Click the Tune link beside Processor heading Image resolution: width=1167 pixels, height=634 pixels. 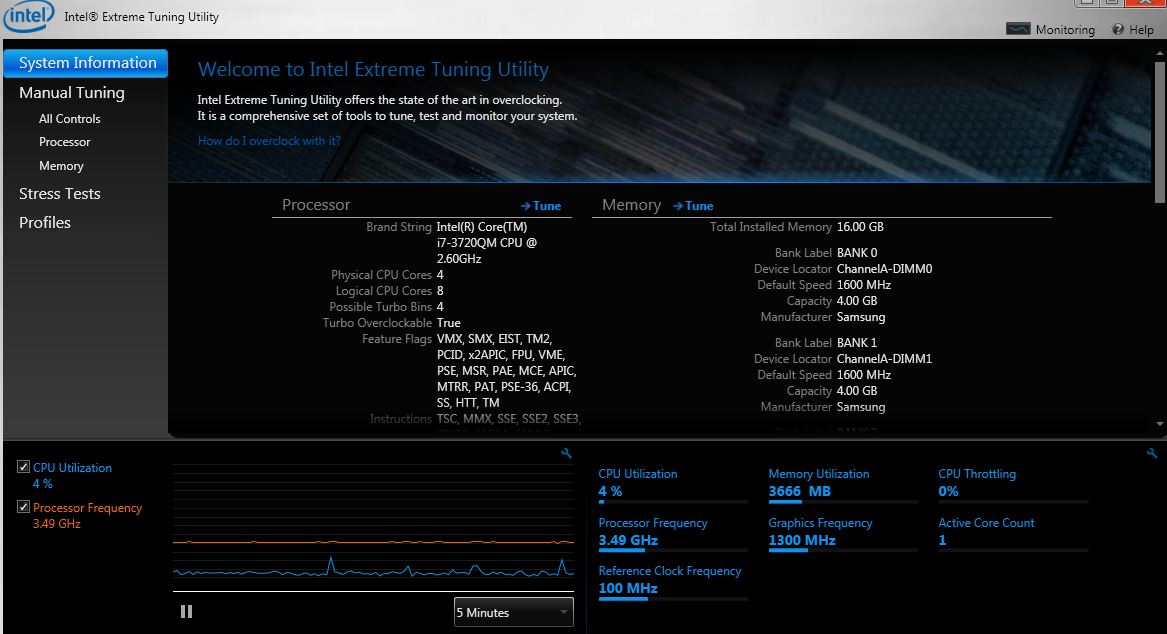[x=541, y=206]
